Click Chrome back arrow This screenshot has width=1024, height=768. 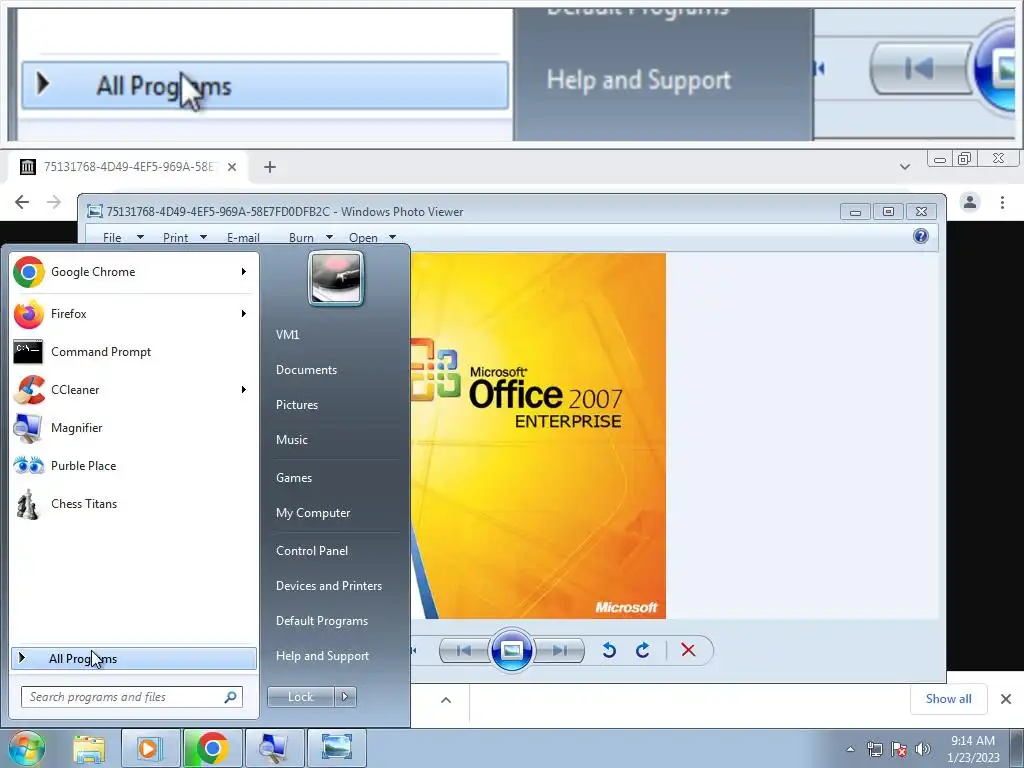(22, 202)
